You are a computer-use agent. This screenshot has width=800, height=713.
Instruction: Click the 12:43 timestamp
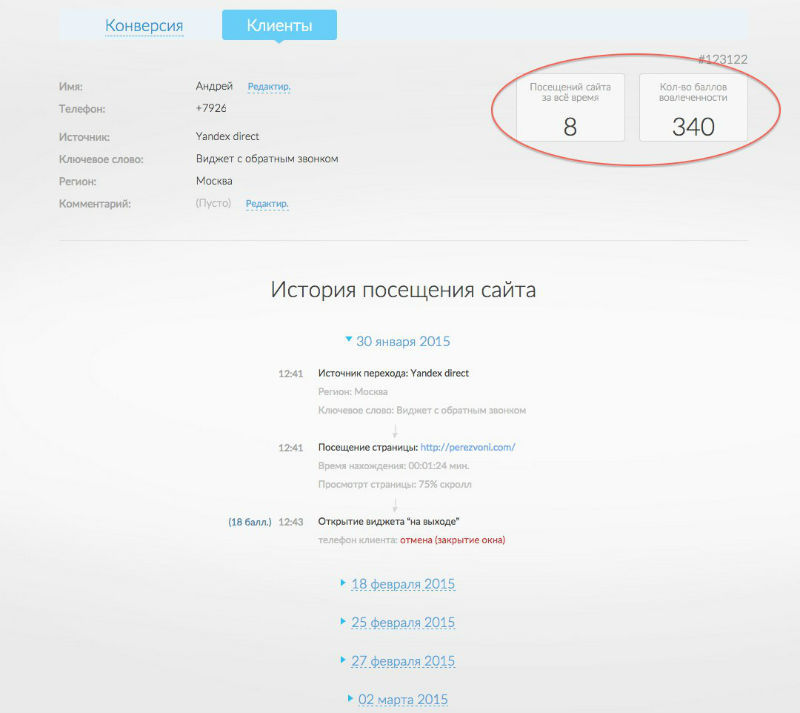(291, 522)
